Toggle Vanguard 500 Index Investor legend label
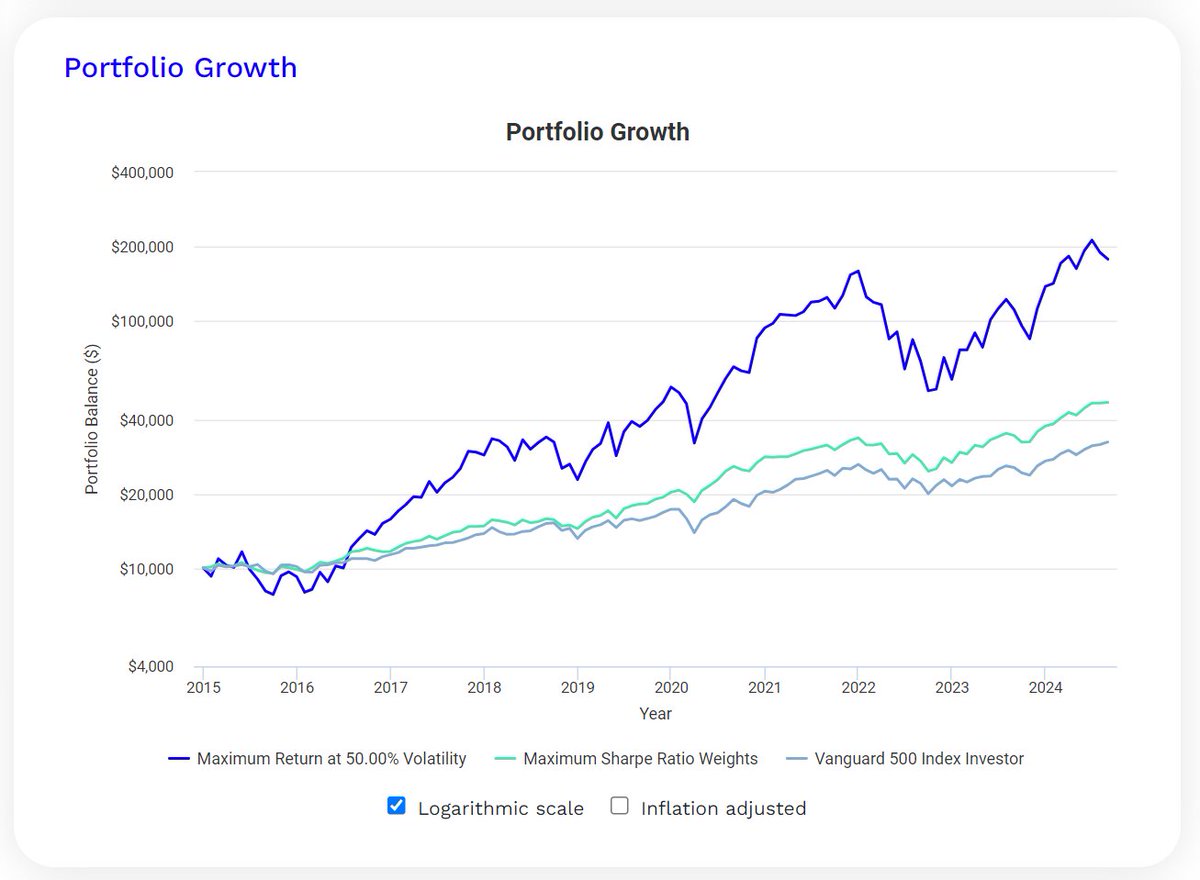 point(919,758)
